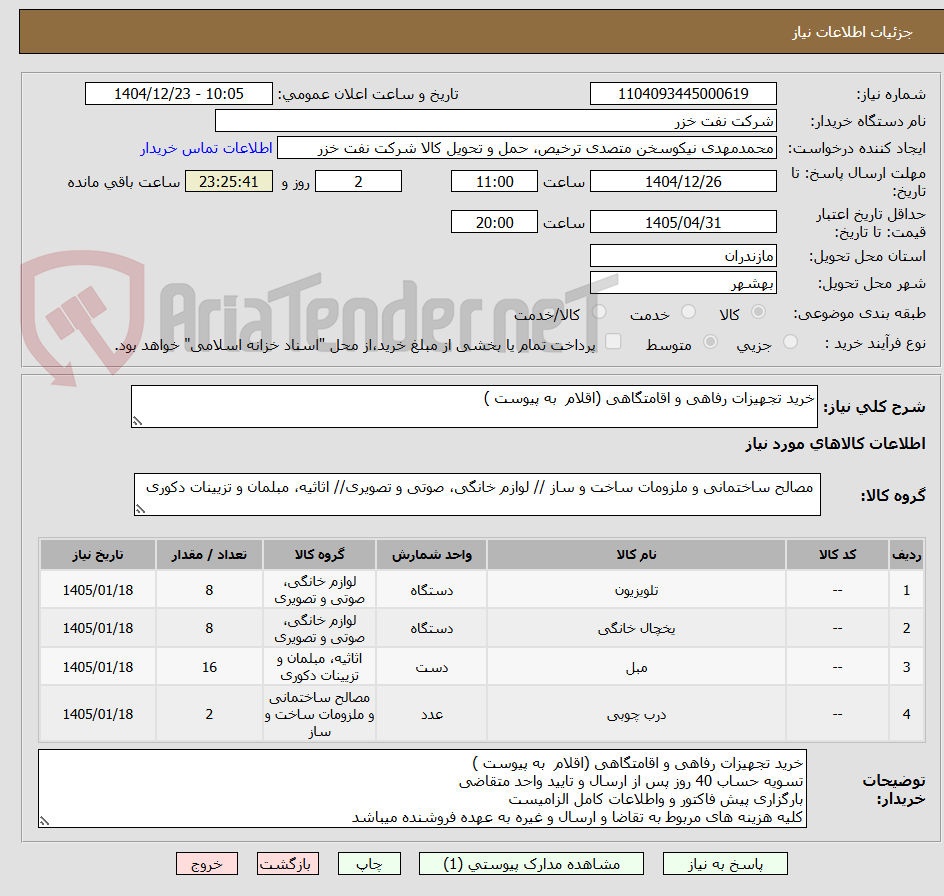Click the مازندران province field
The width and height of the screenshot is (944, 896).
683,256
